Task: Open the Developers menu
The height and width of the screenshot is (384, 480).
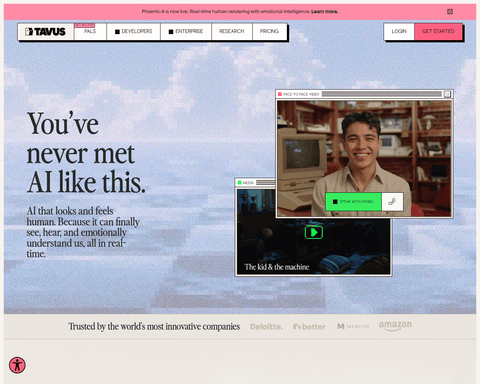Action: click(133, 31)
